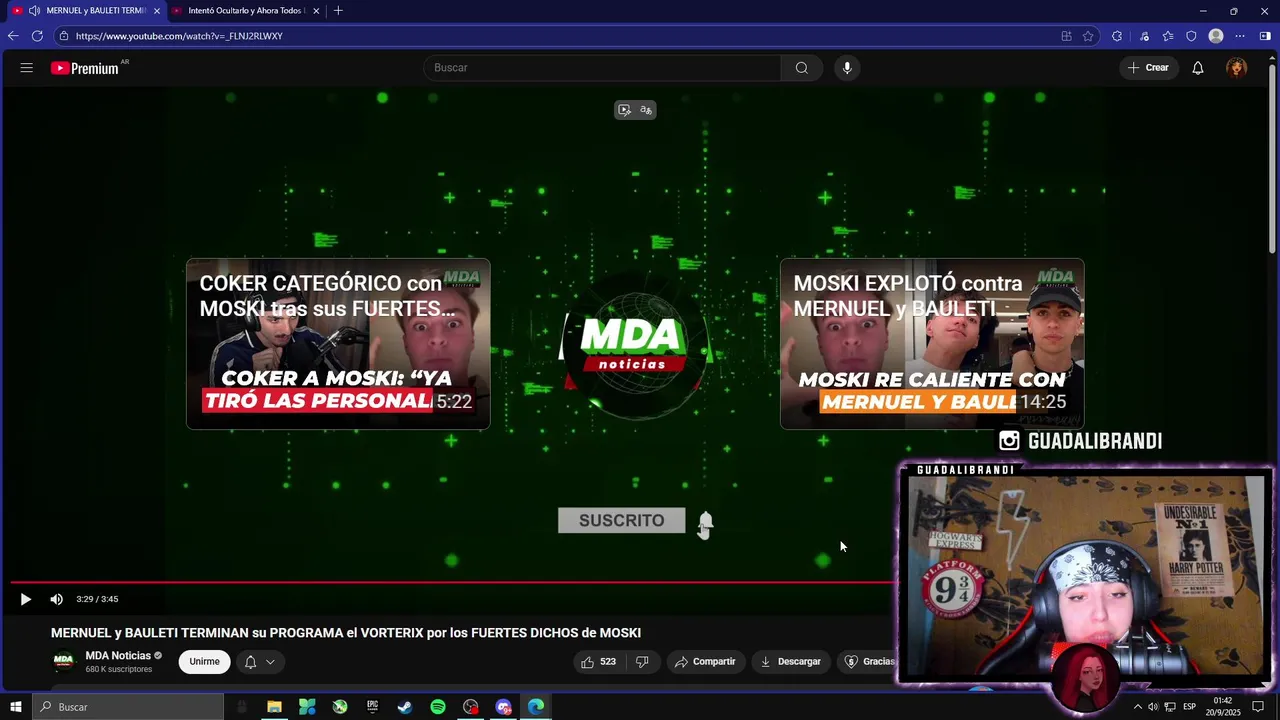The height and width of the screenshot is (720, 1280).
Task: Focus the YouTube Buscar search field
Action: click(602, 68)
